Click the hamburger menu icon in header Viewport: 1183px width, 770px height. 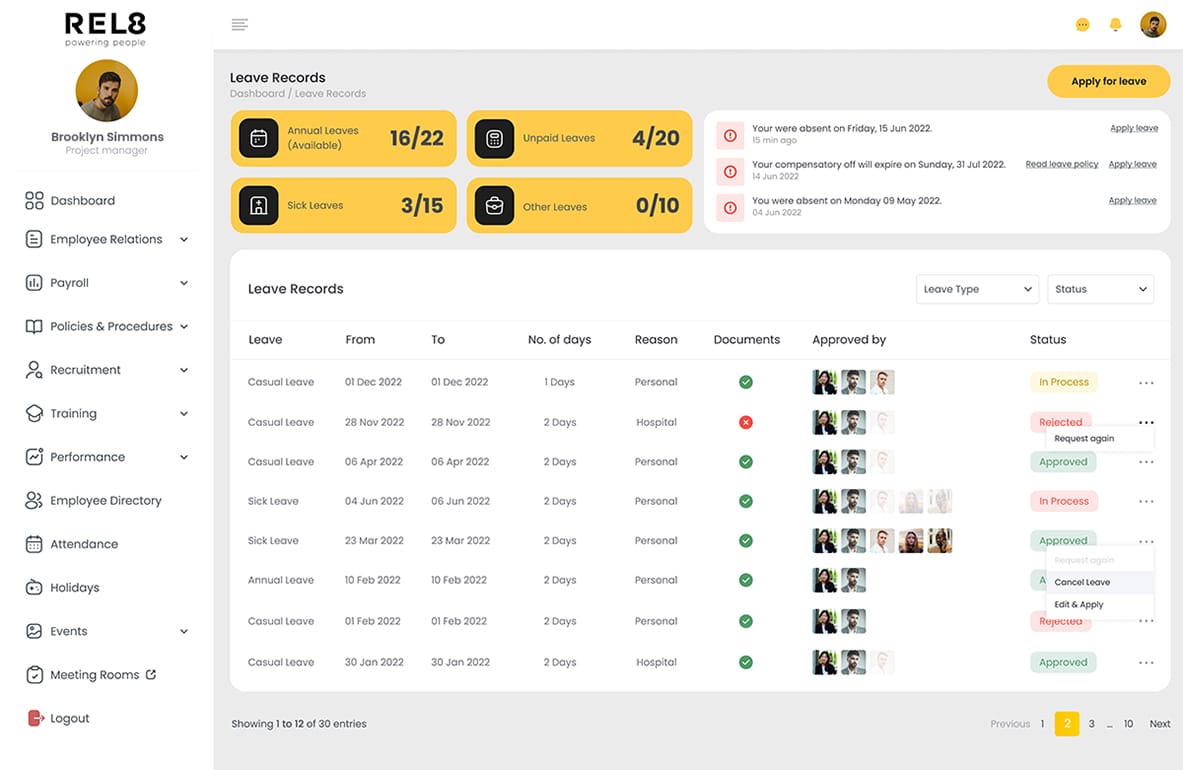pos(239,25)
